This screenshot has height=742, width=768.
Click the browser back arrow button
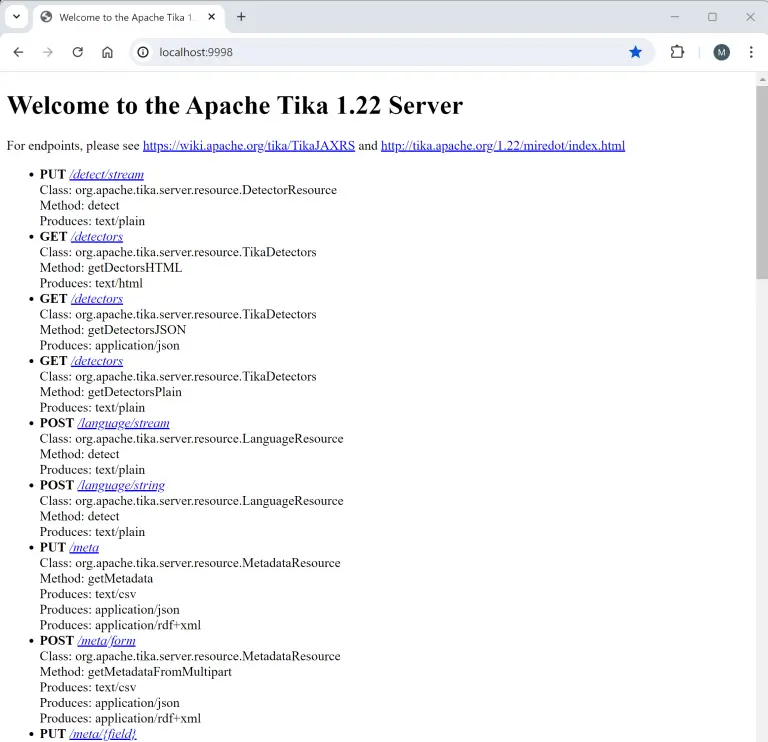(18, 52)
